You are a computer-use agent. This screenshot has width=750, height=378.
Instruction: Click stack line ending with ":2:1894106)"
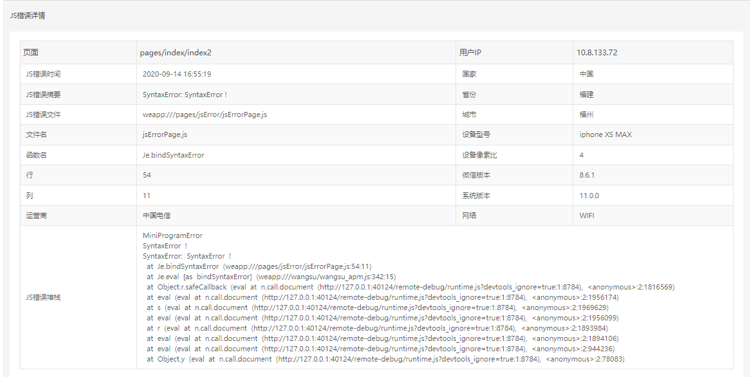coord(383,338)
